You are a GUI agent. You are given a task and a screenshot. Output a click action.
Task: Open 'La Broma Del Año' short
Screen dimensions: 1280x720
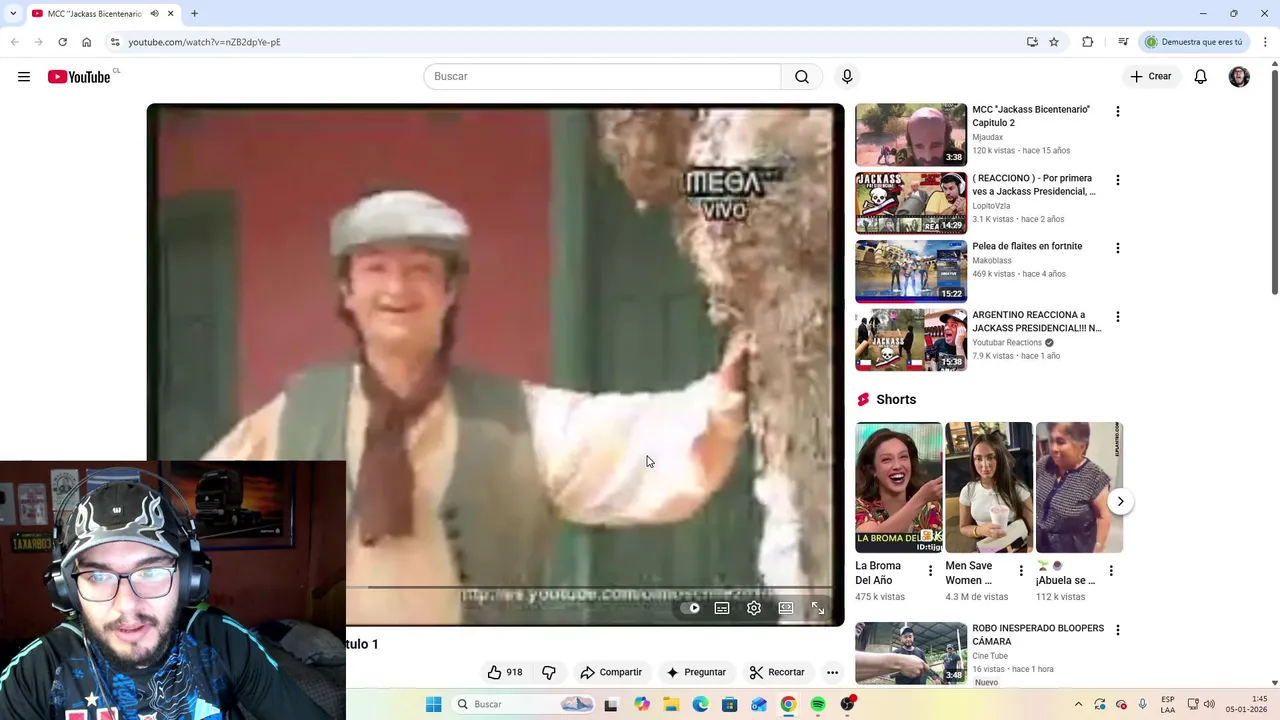(898, 488)
